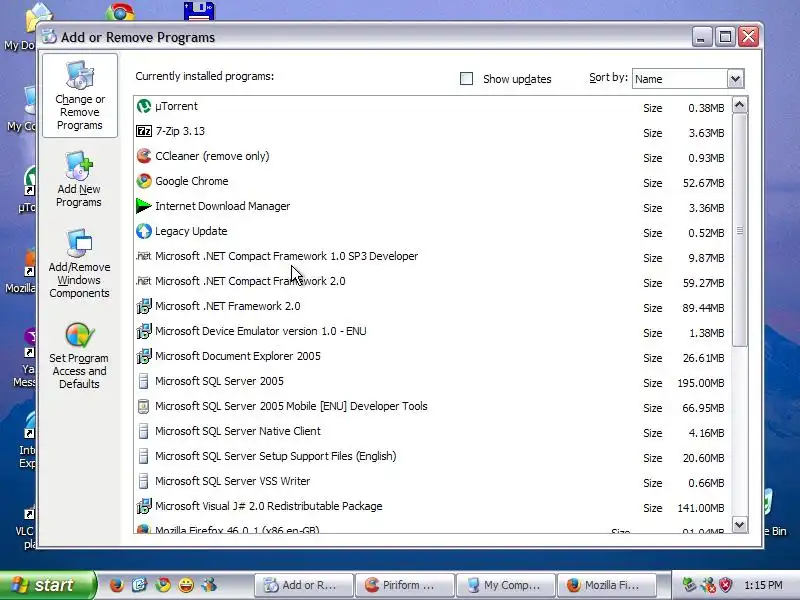Click the 7-Zip 3.13 icon
This screenshot has width=800, height=600.
pos(144,131)
